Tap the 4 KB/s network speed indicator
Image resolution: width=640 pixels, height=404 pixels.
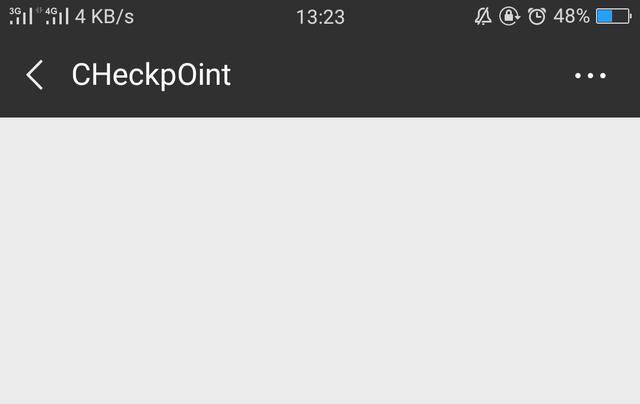104,17
